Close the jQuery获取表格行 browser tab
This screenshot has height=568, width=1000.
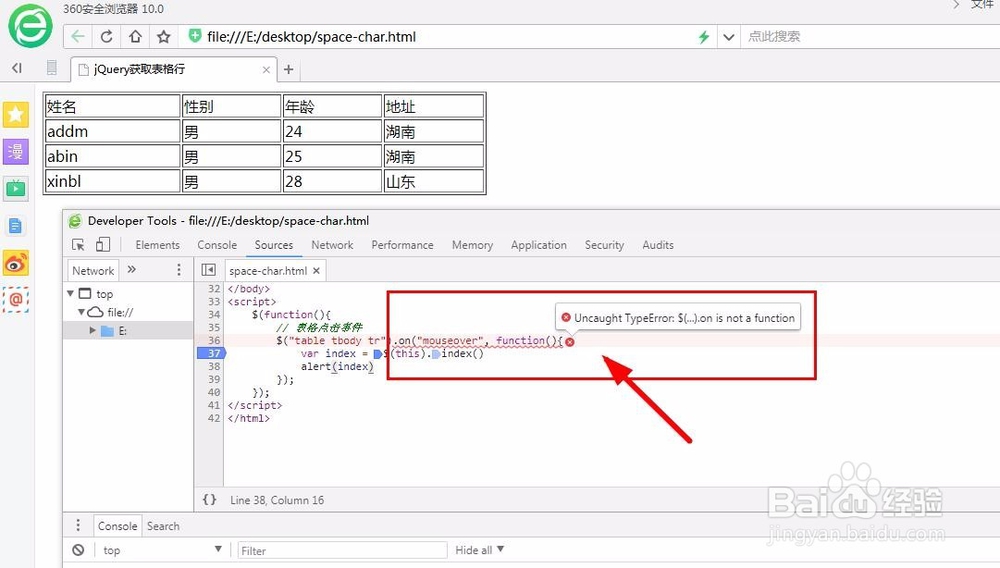pos(266,69)
